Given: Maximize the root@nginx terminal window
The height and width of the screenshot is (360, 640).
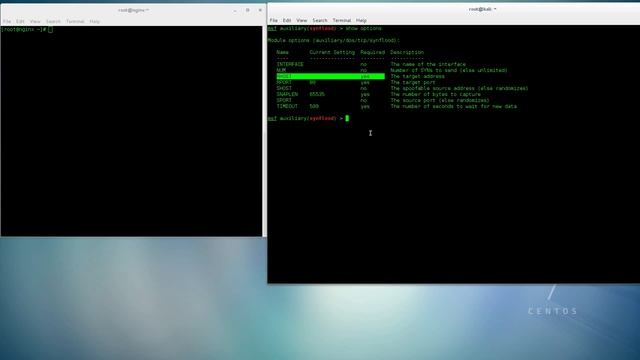Looking at the screenshot, I should pyautogui.click(x=247, y=10).
